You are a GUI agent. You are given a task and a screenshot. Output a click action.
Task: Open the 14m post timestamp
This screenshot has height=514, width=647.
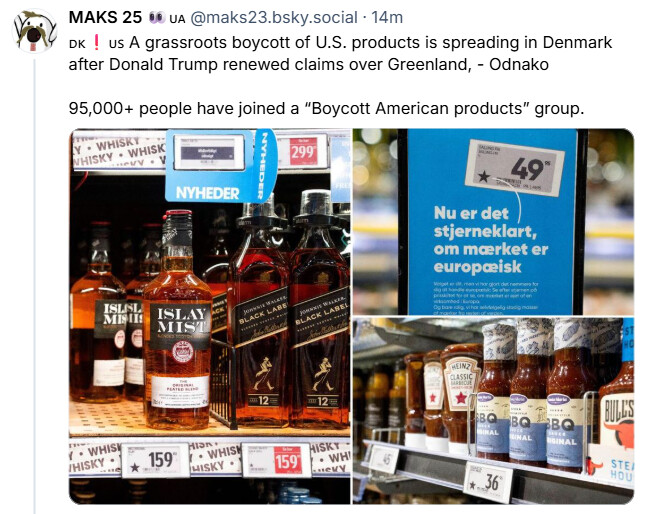tap(387, 17)
